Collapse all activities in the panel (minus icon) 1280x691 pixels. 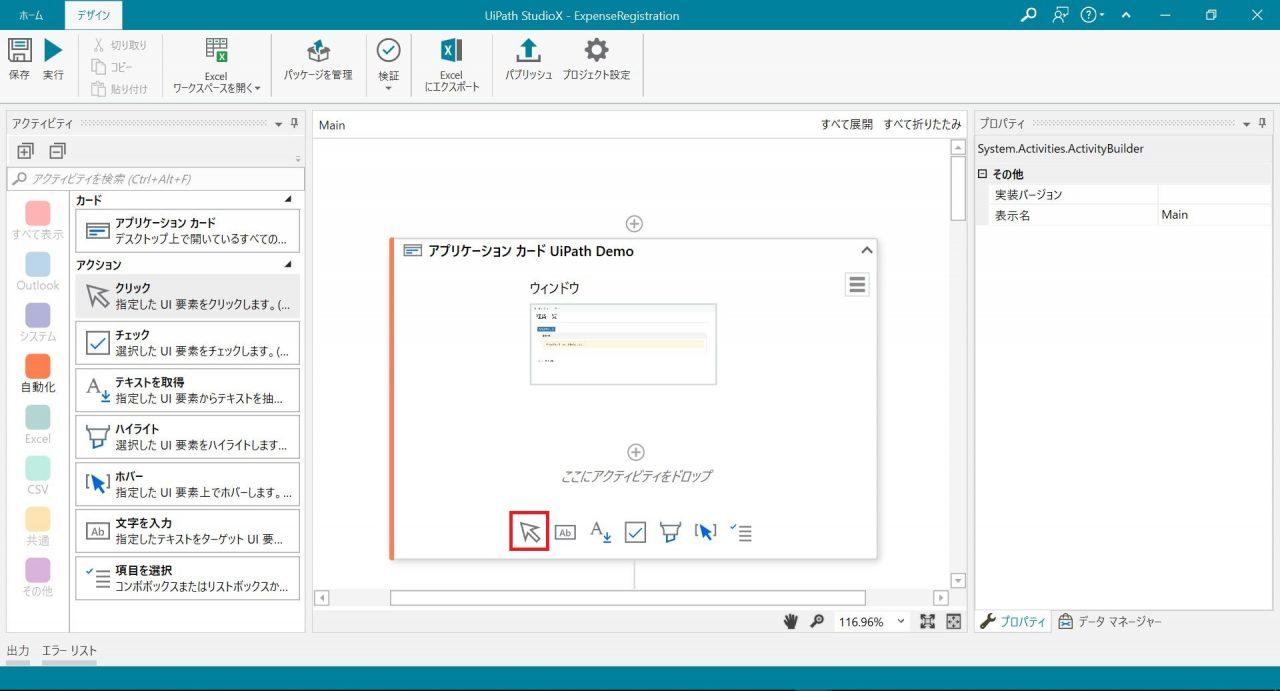pos(57,151)
